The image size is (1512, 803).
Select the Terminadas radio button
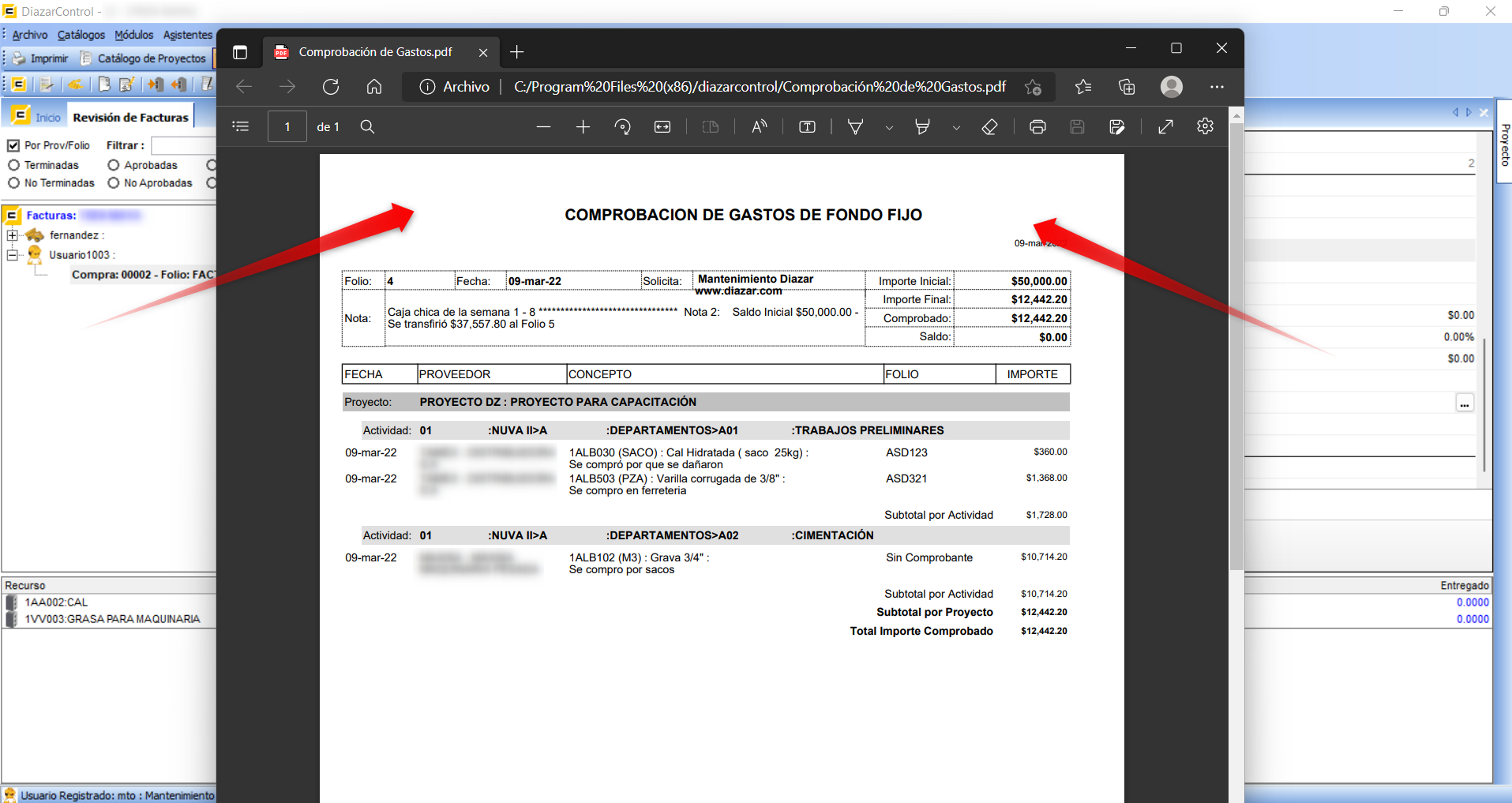click(x=13, y=165)
